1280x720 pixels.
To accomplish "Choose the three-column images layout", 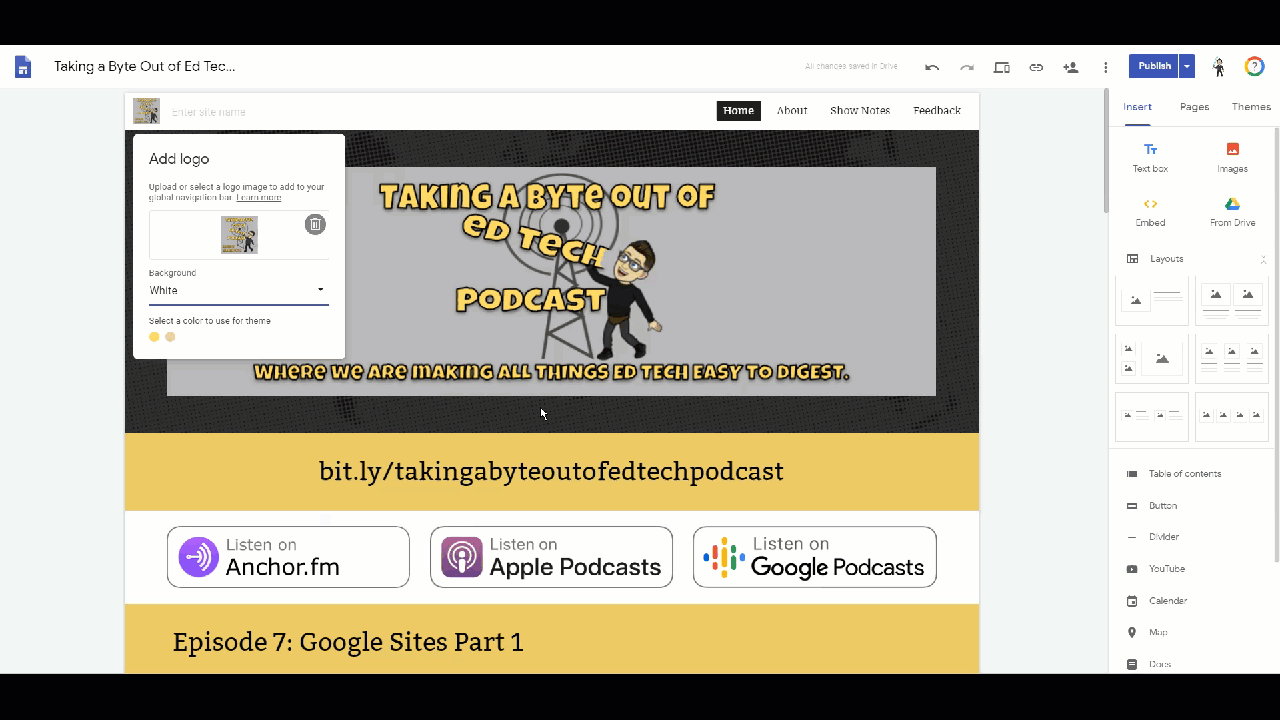I will [1232, 359].
